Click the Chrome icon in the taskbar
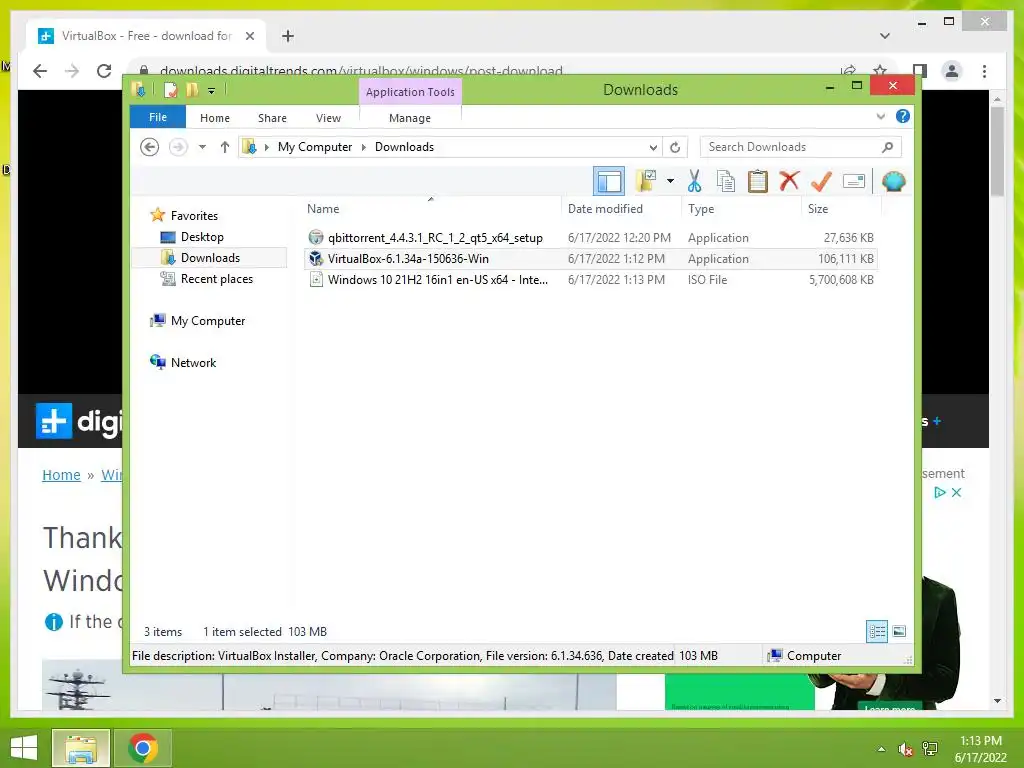Image resolution: width=1024 pixels, height=768 pixels. (143, 748)
